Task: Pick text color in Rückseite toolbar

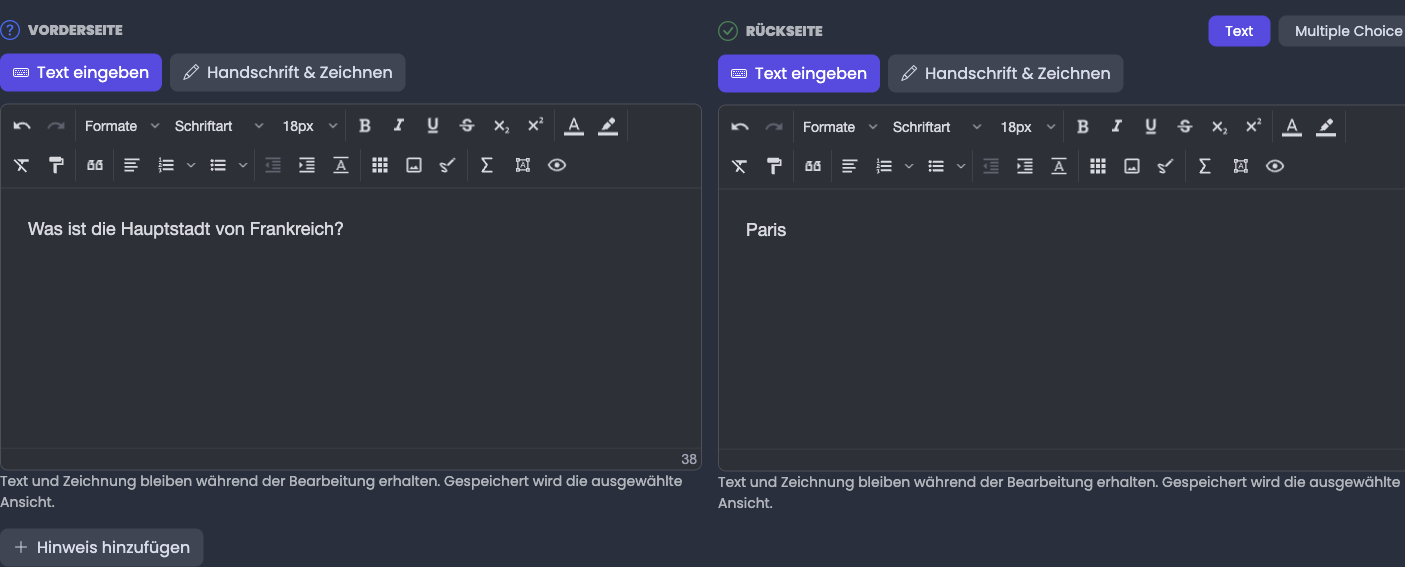Action: 1292,127
